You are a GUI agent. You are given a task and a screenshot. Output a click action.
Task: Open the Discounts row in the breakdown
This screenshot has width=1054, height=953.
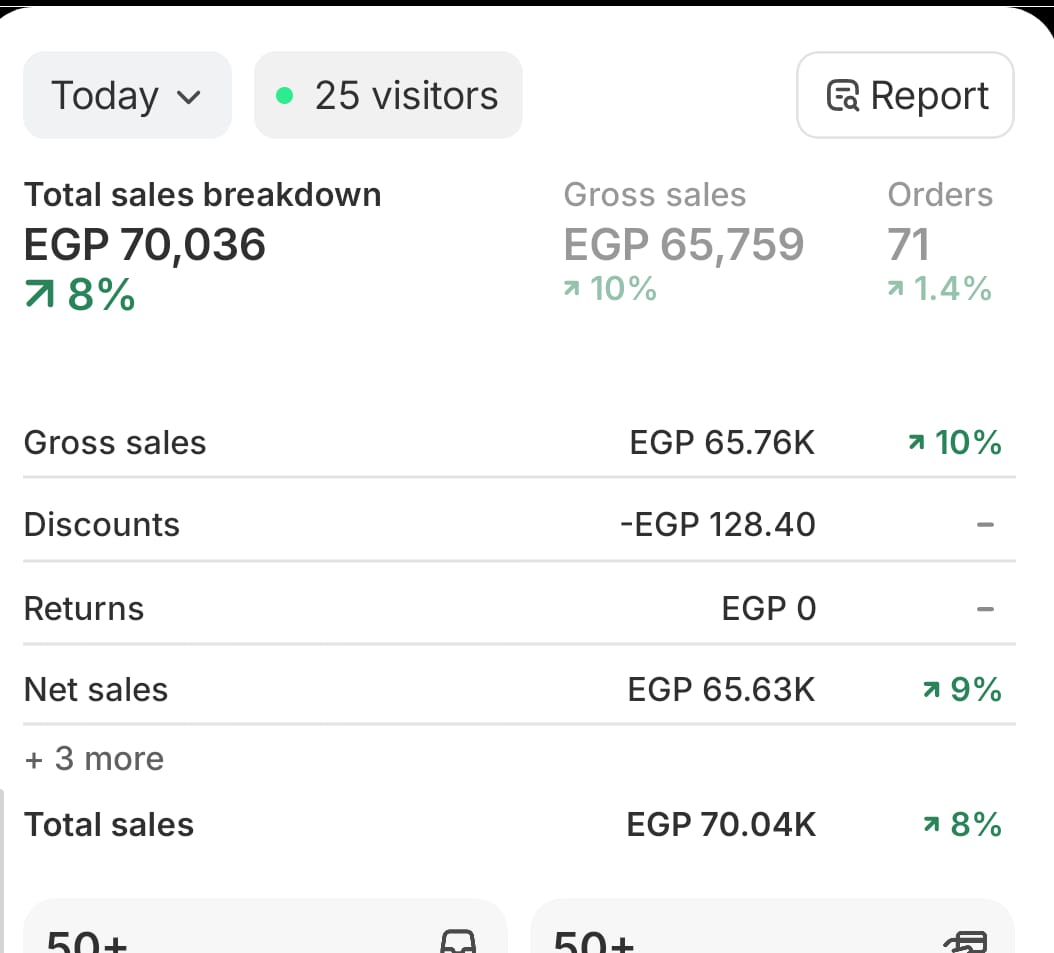tap(102, 525)
